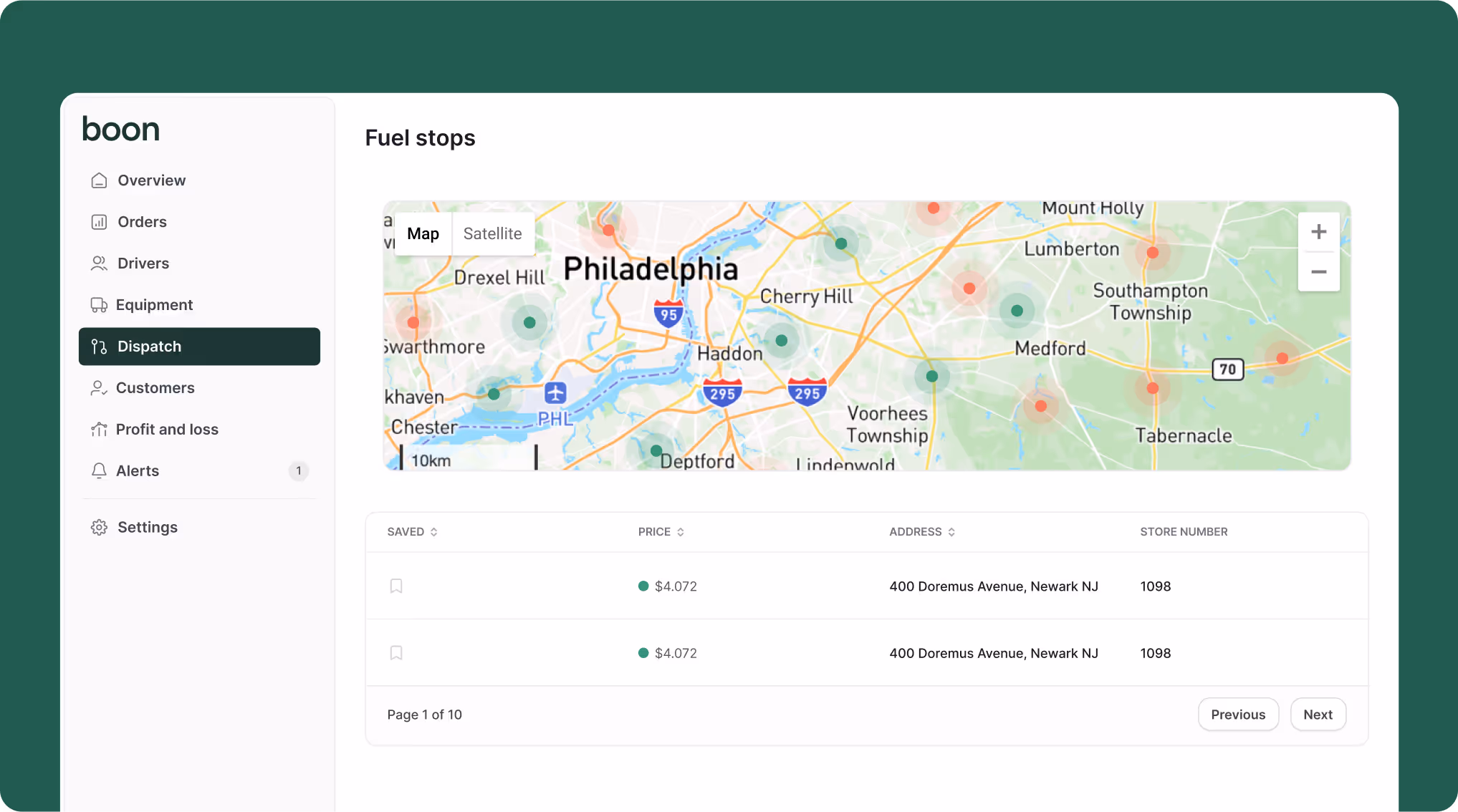
Task: Zoom in the map with plus
Action: point(1318,232)
